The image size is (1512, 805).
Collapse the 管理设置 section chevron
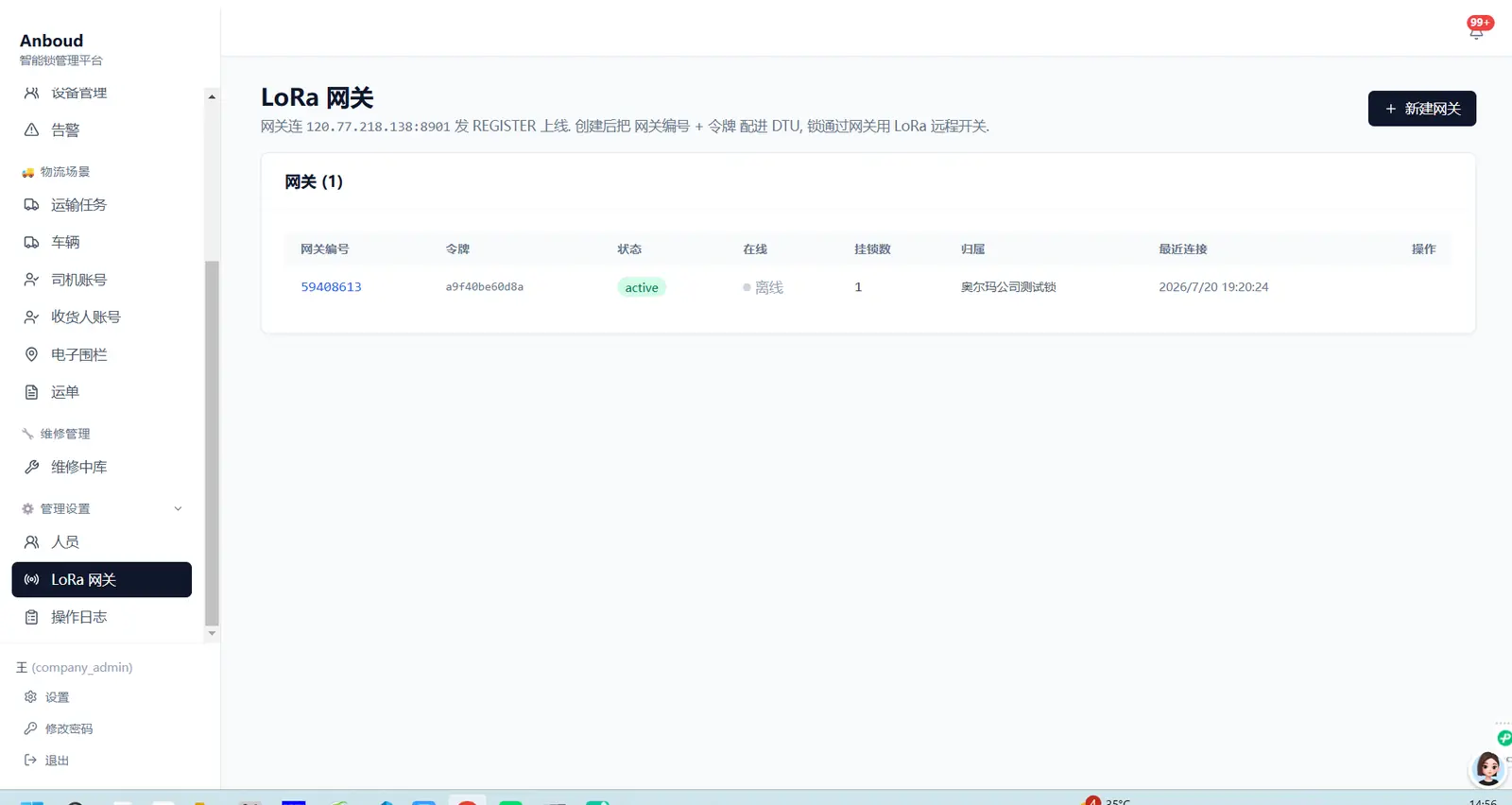tap(178, 509)
